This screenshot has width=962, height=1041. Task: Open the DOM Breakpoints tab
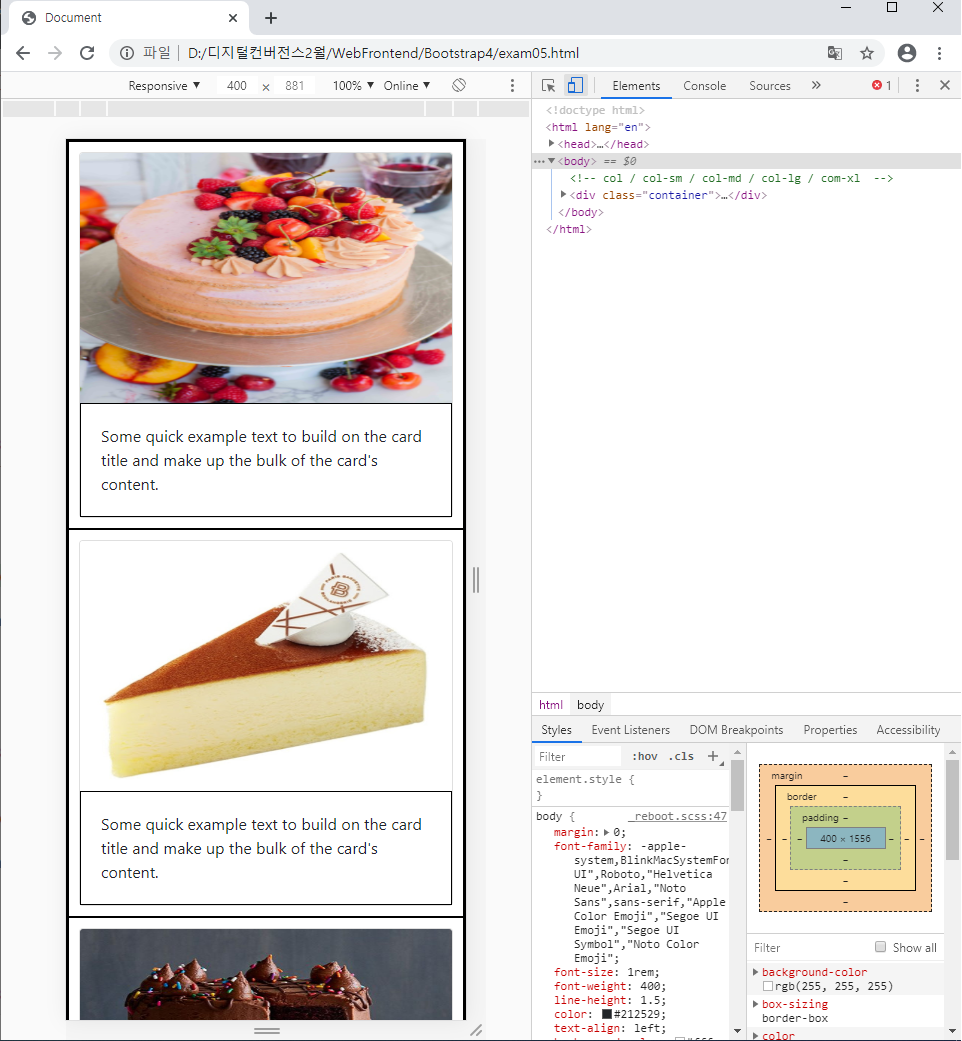coord(736,730)
